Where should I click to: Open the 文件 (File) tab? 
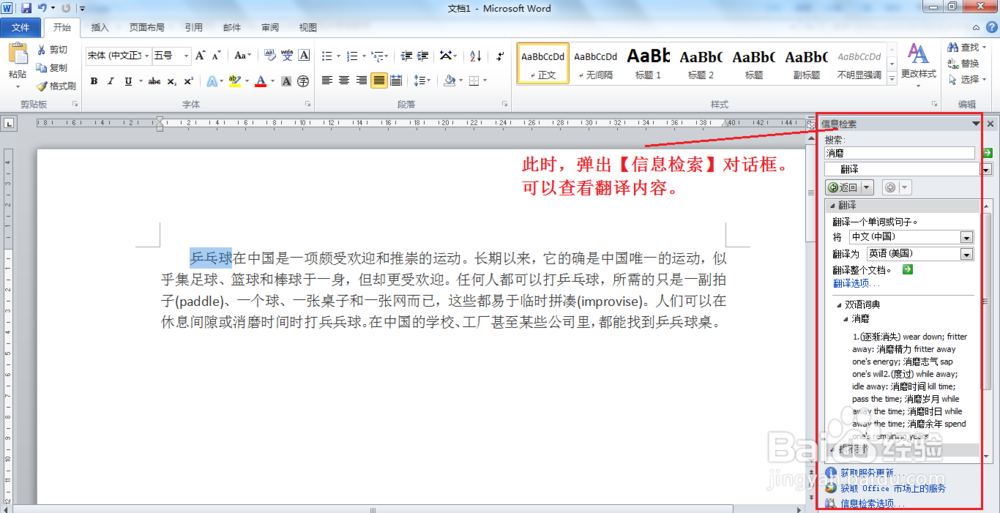pyautogui.click(x=20, y=27)
